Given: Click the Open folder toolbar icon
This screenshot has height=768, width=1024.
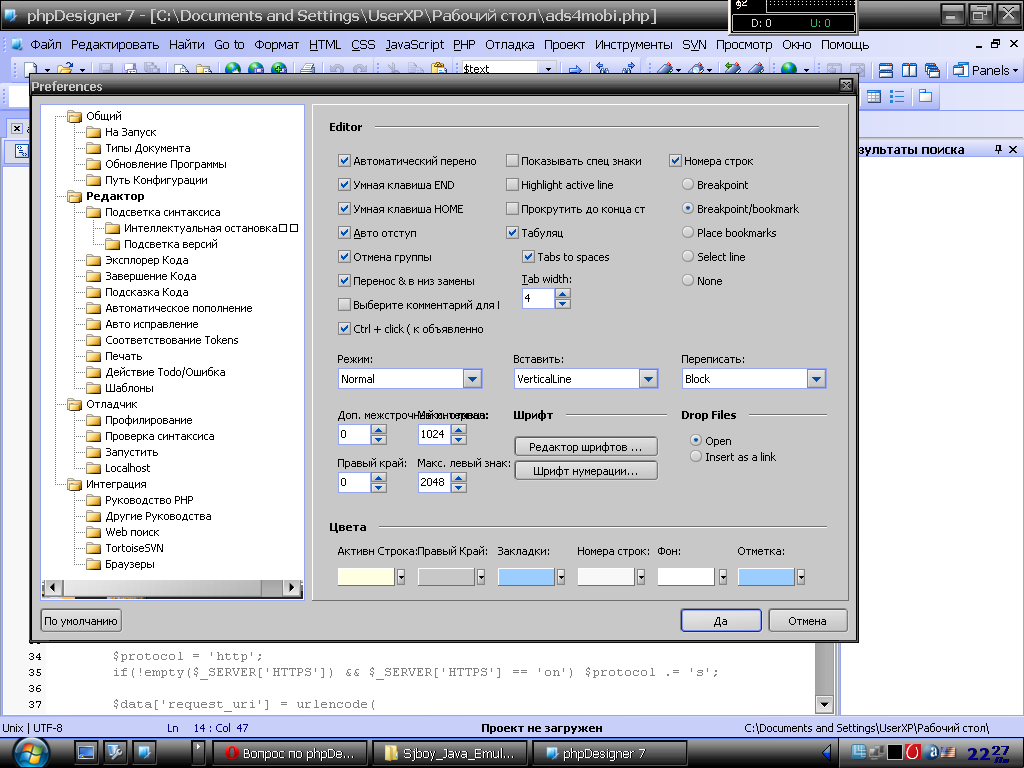Looking at the screenshot, I should click(x=64, y=69).
